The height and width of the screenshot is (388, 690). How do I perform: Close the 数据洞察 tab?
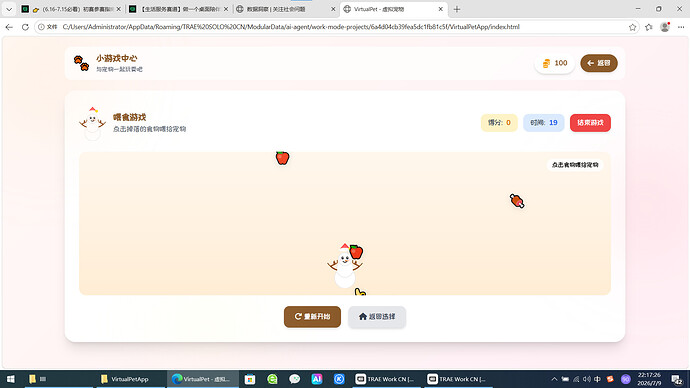coord(333,9)
